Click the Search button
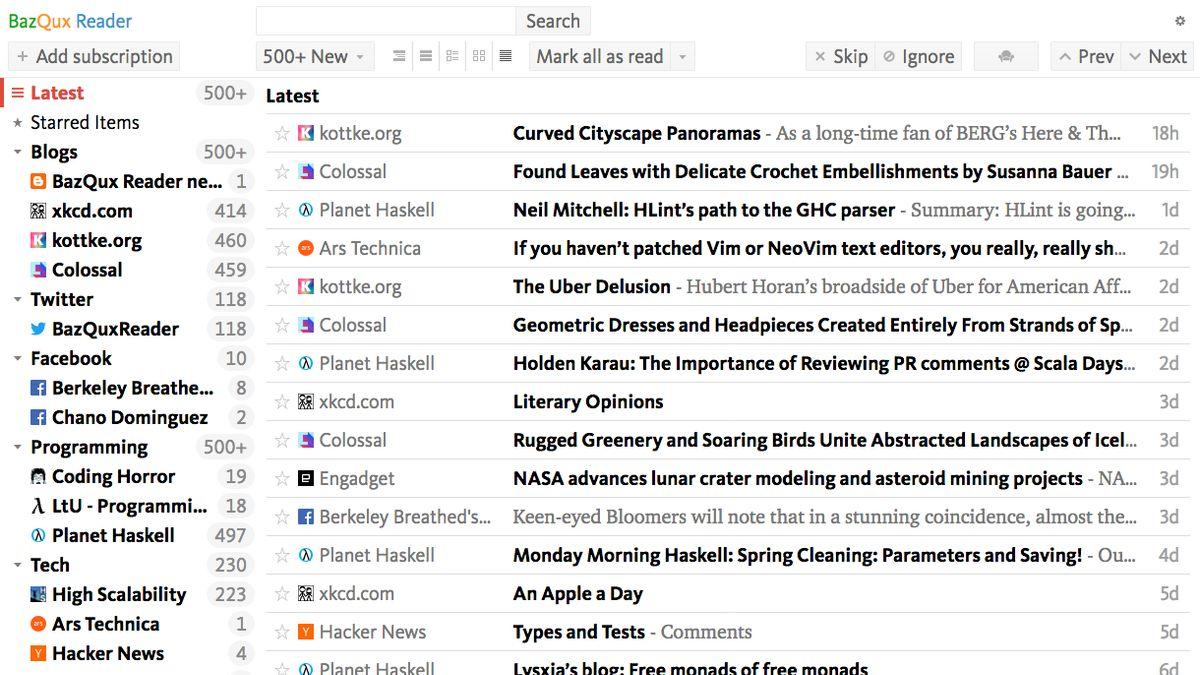Viewport: 1200px width, 675px height. point(553,21)
